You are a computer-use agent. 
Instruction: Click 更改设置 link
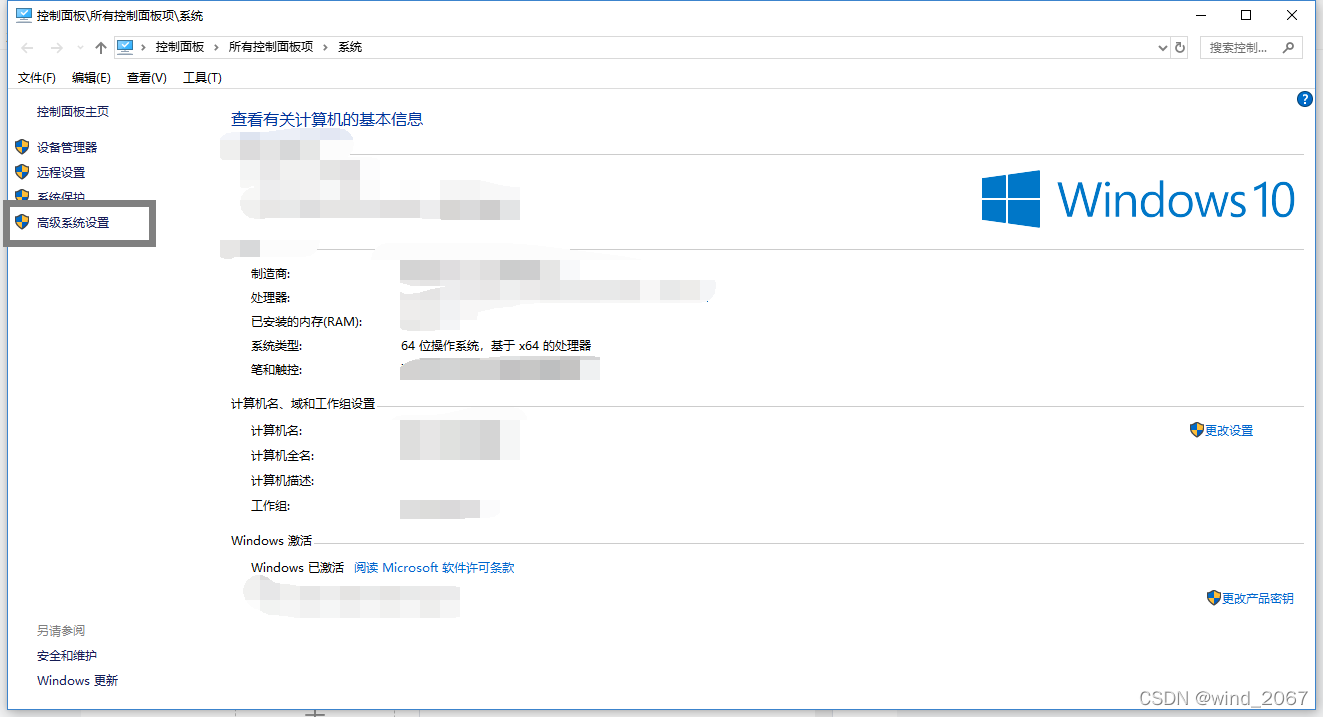[1229, 430]
